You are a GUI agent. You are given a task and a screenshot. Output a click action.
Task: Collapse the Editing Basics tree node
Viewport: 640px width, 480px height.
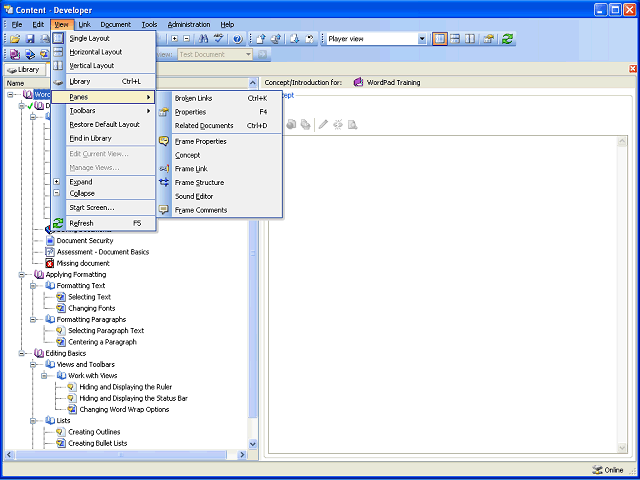pyautogui.click(x=22, y=353)
